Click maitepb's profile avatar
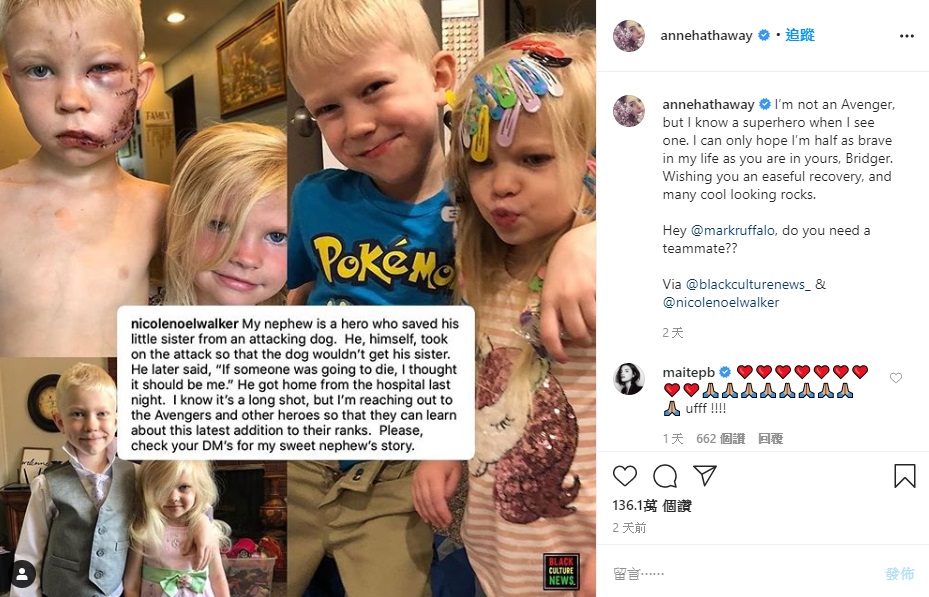 (x=629, y=378)
